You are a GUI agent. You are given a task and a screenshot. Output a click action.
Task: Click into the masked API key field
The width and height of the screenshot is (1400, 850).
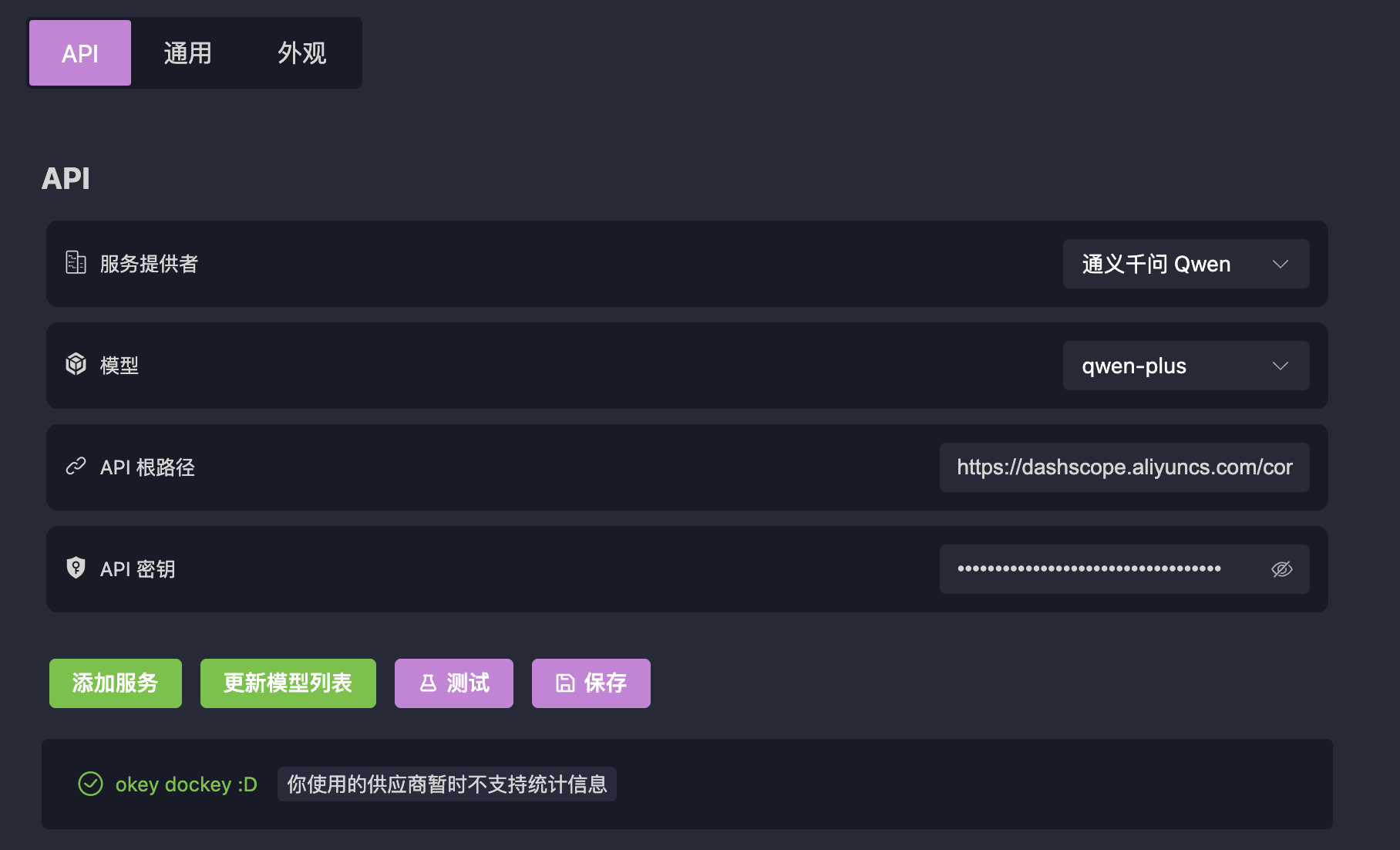1095,569
